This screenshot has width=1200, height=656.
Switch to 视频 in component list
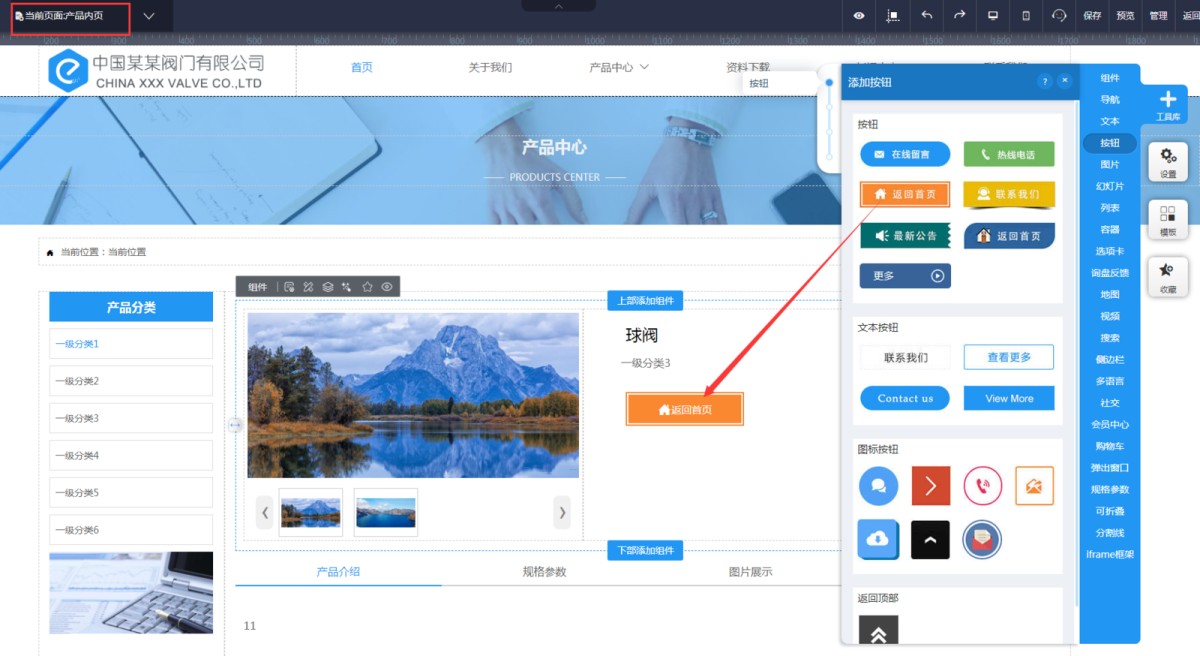[1110, 316]
